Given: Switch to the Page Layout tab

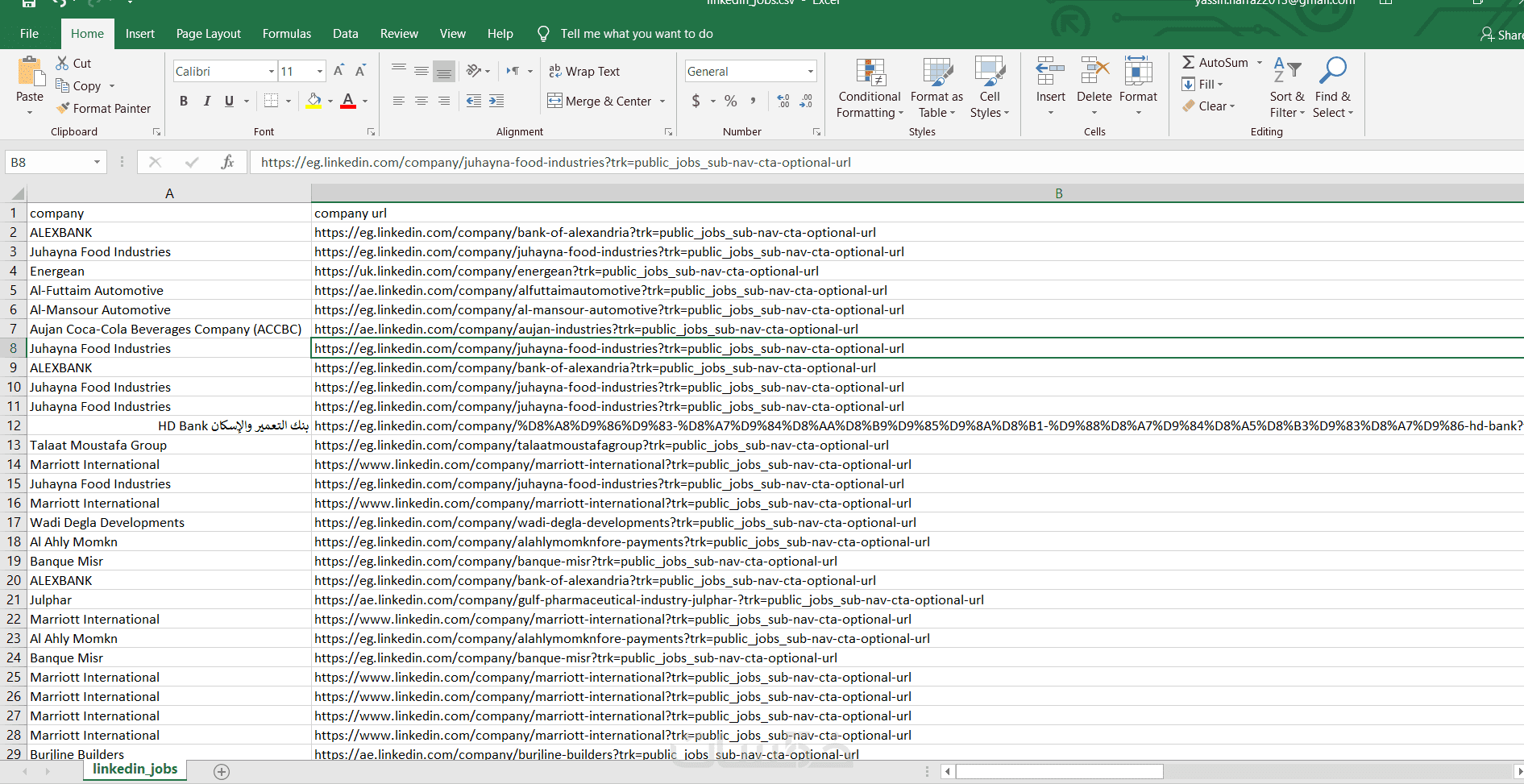Looking at the screenshot, I should 209,33.
